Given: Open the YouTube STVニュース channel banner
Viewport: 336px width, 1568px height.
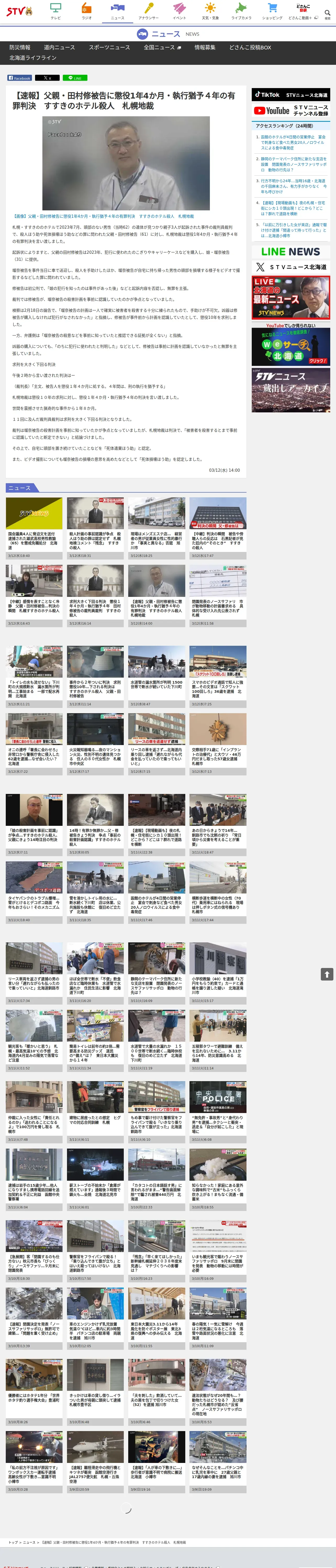Looking at the screenshot, I should (x=291, y=111).
